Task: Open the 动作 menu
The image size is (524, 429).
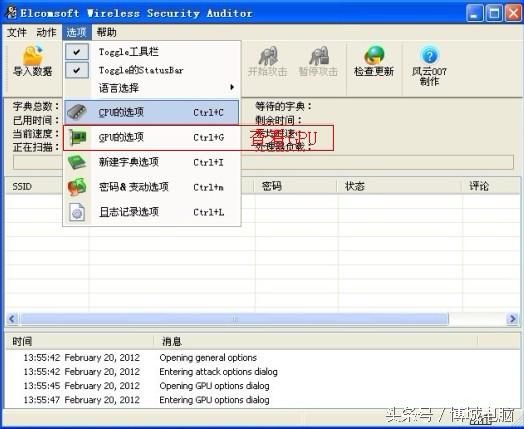Action: tap(46, 32)
